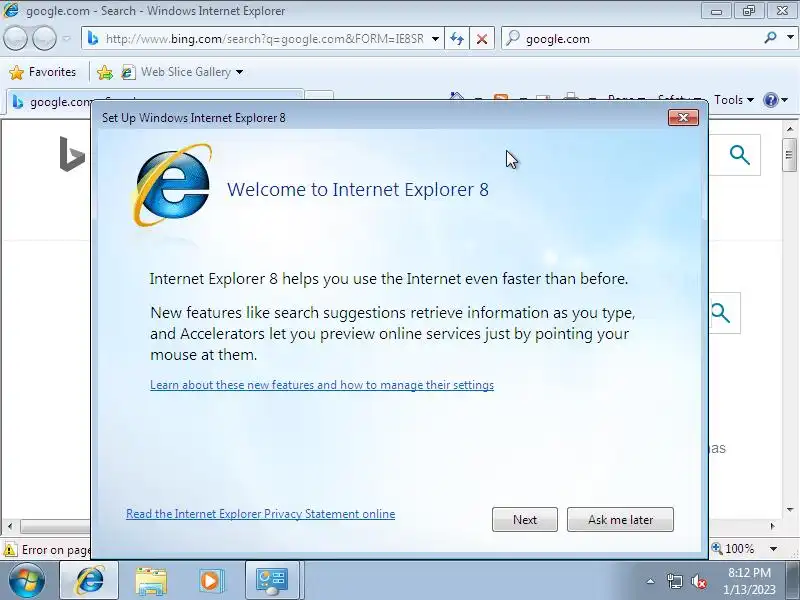Click the Refresh page icon
Image resolution: width=800 pixels, height=600 pixels.
click(457, 39)
